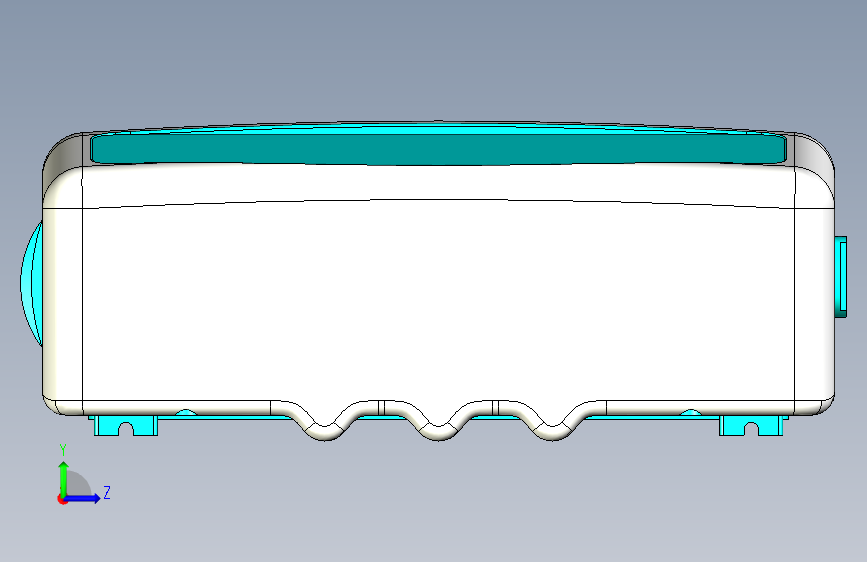Click the 'Y' axis label
Image resolution: width=867 pixels, height=562 pixels.
pos(63,450)
